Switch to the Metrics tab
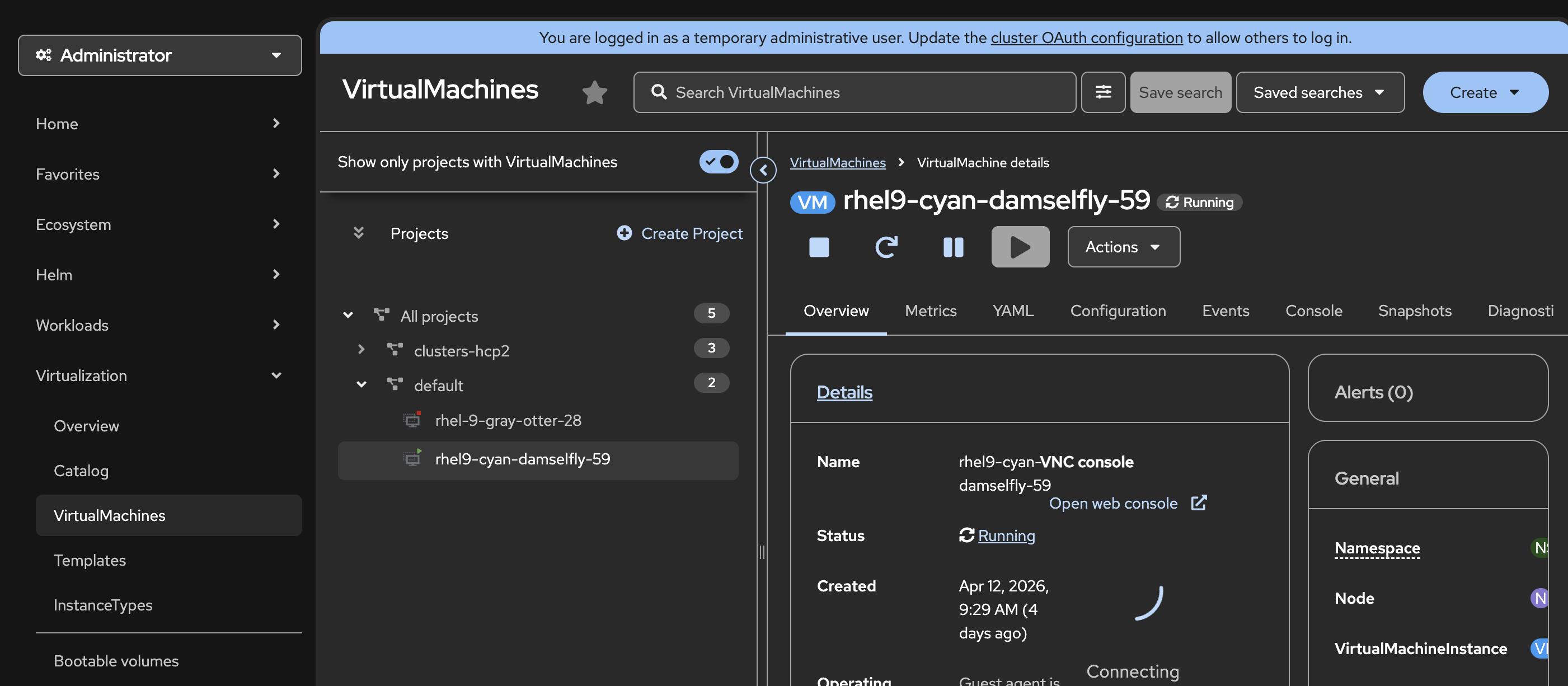 click(x=930, y=311)
